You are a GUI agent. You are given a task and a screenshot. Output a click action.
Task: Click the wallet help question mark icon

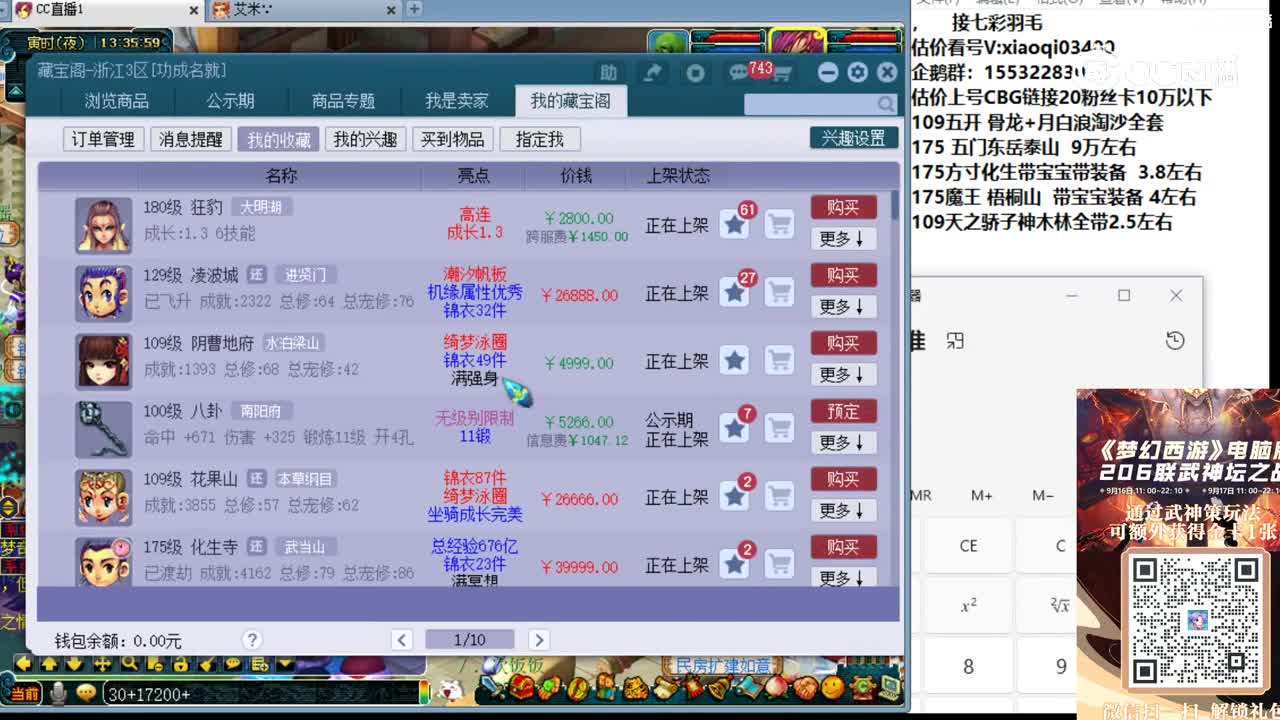[252, 640]
